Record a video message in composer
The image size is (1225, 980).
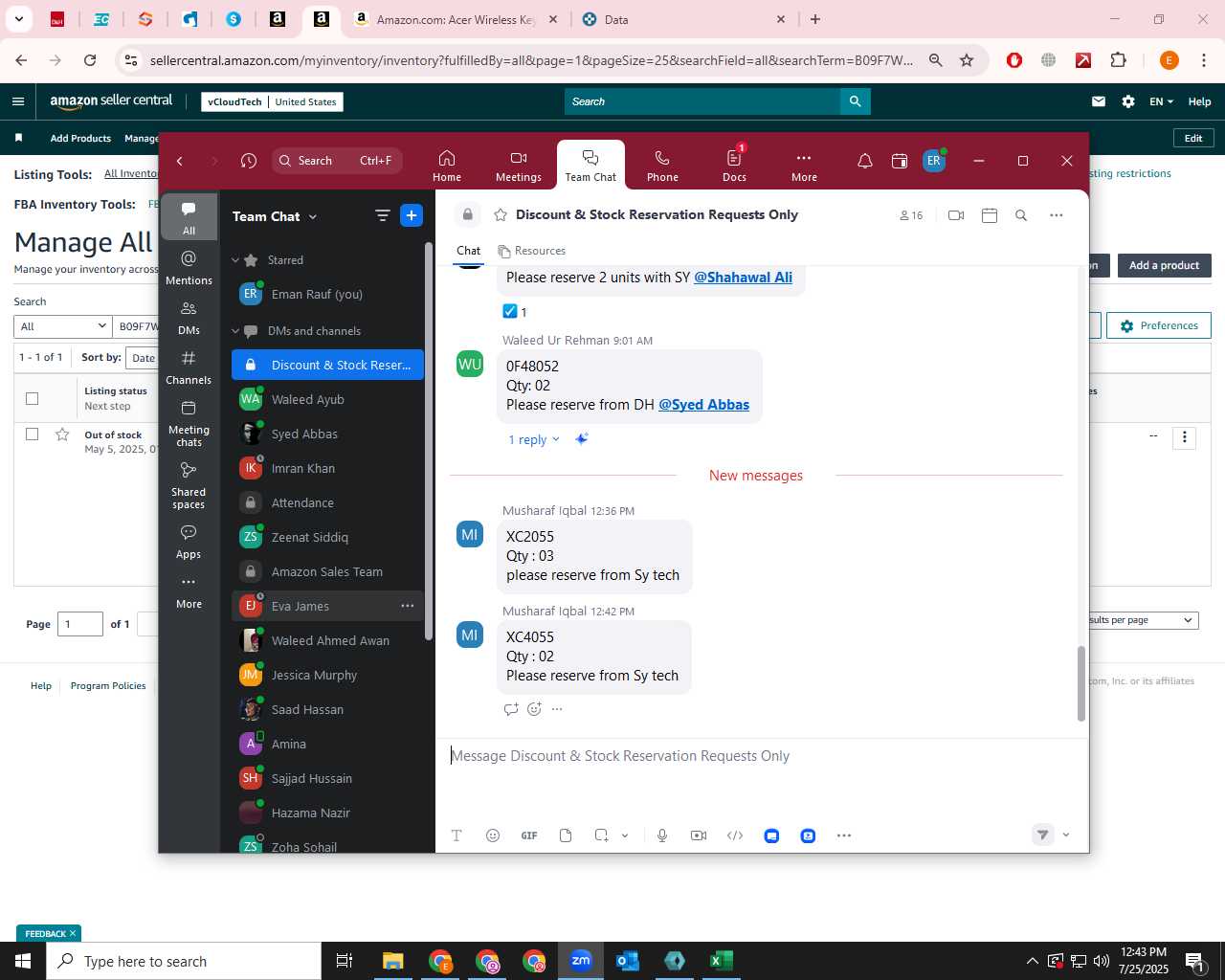(x=699, y=835)
